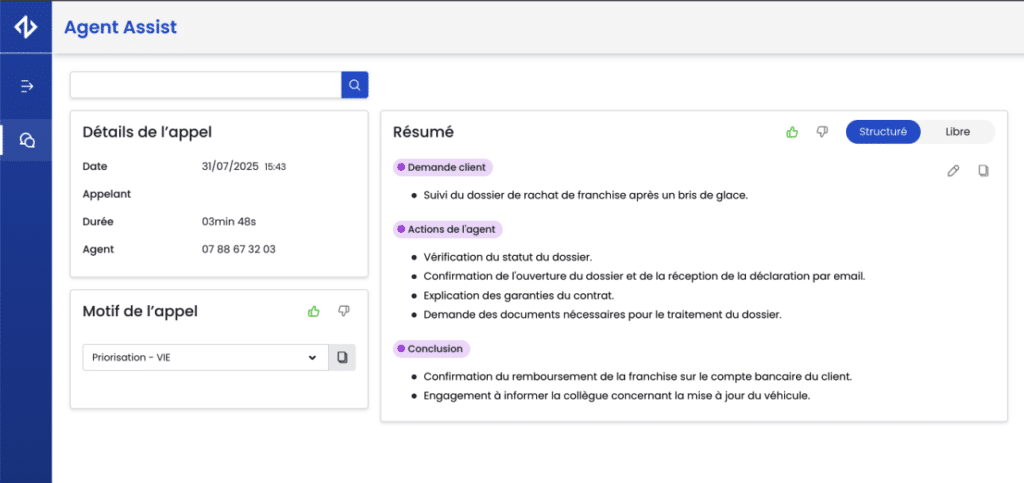Image resolution: width=1024 pixels, height=483 pixels.
Task: Click the Confirmation de l'ouverture du dossier line
Action: click(x=644, y=276)
